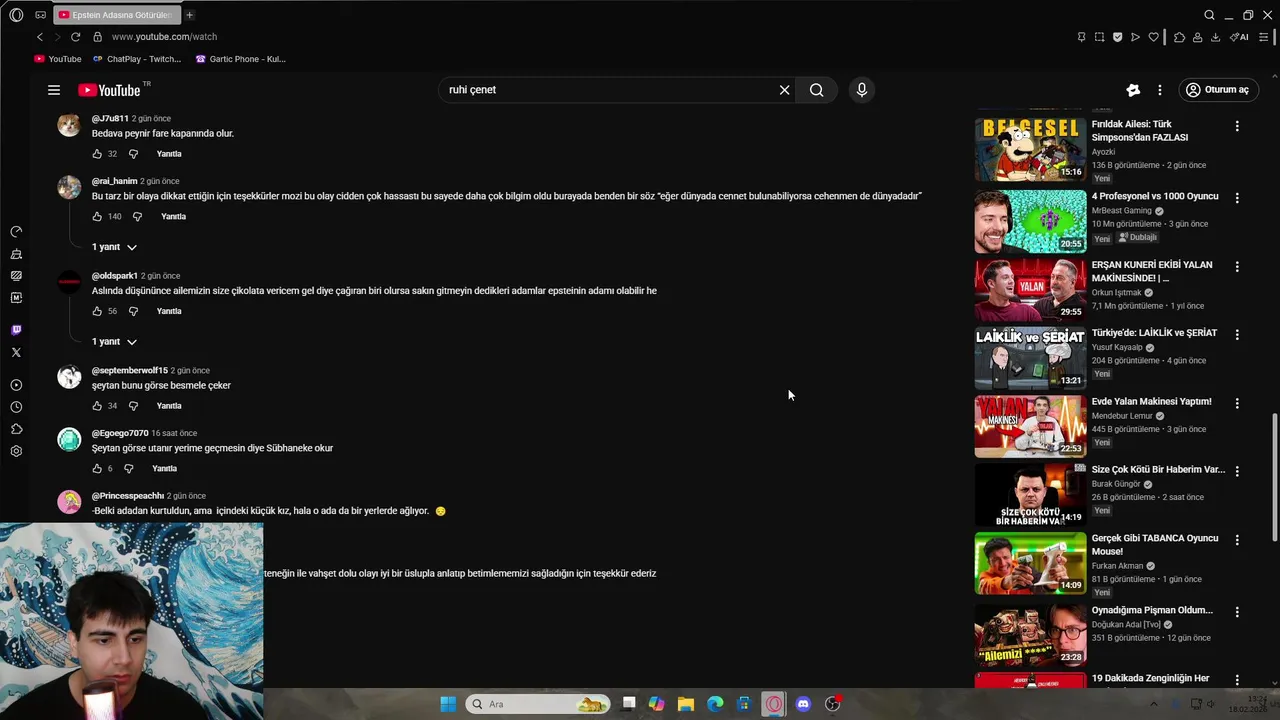Open settings gear in Opera sidebar

coord(16,451)
